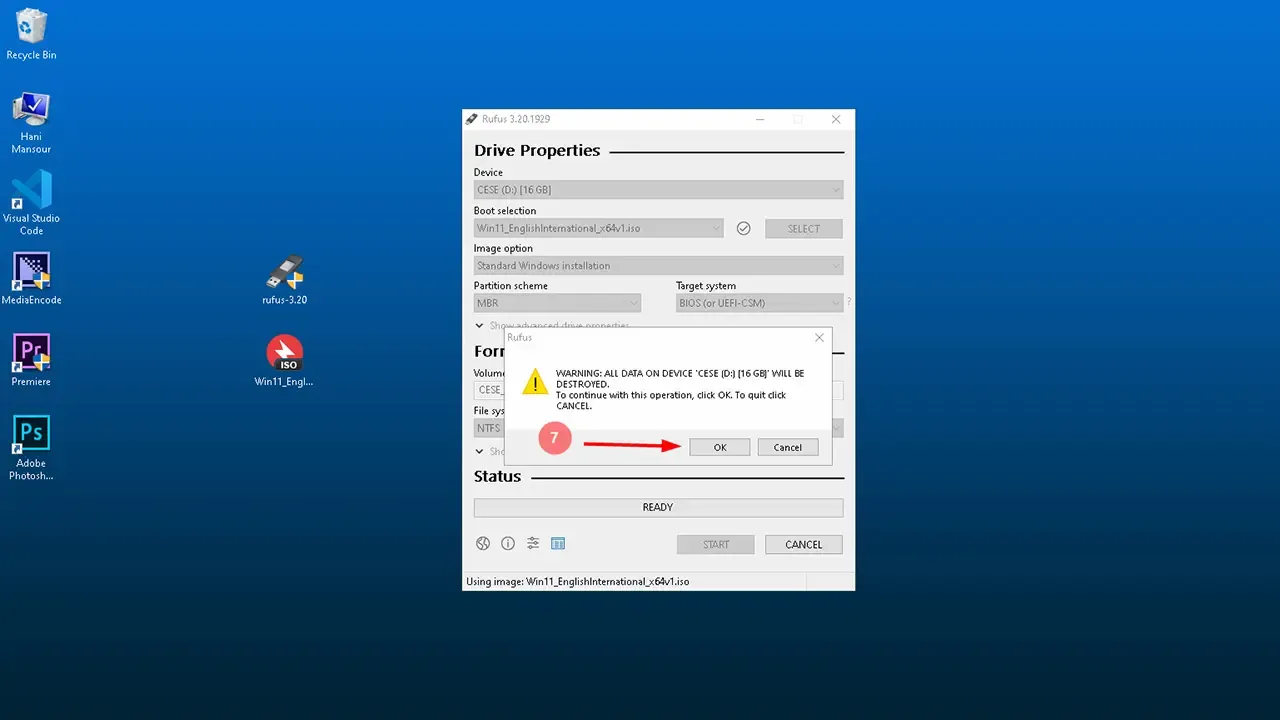Click the READY status progress bar
Image resolution: width=1280 pixels, height=720 pixels.
[x=658, y=507]
